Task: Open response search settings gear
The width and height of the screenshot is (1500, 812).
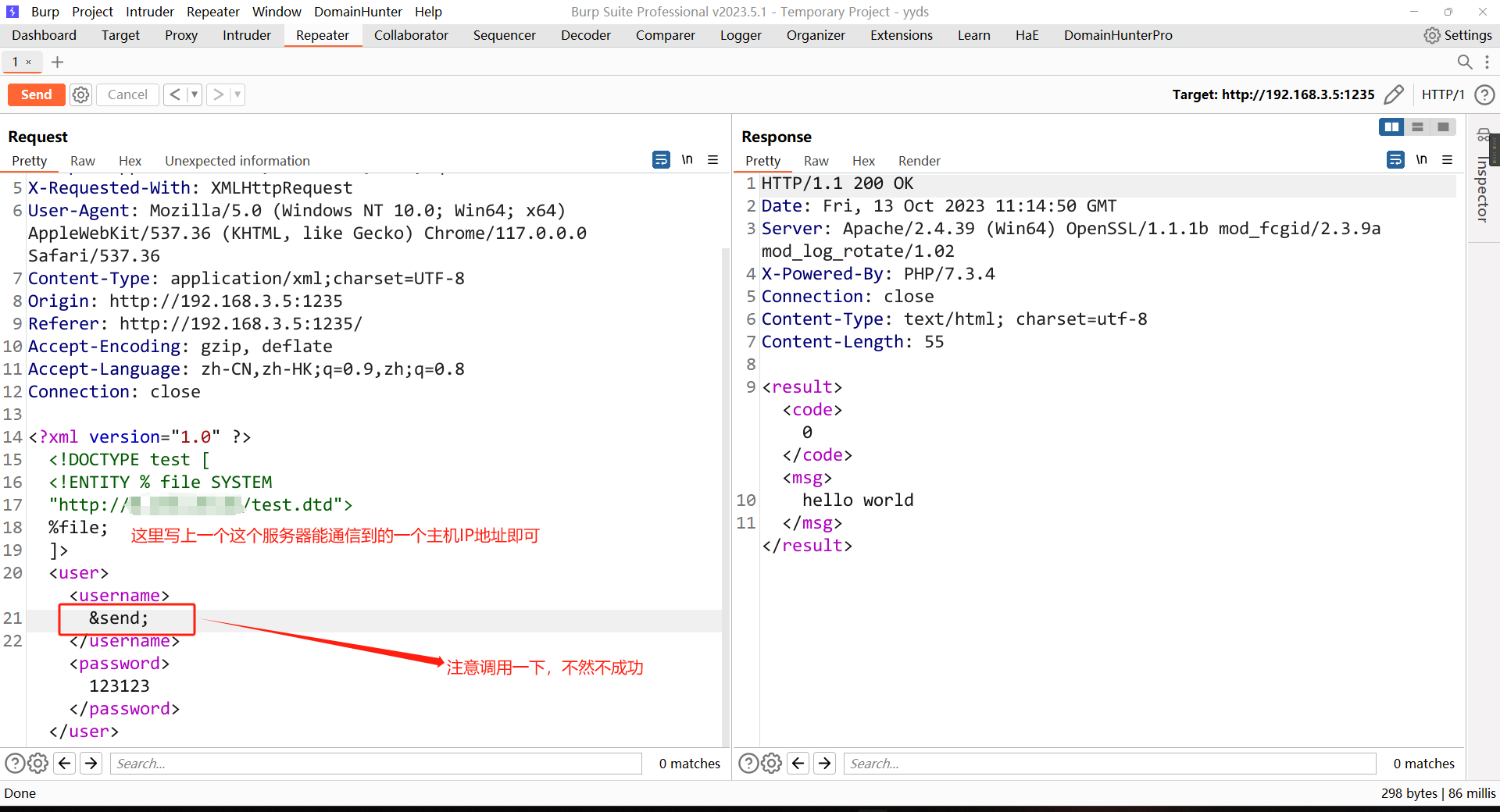Action: click(771, 763)
